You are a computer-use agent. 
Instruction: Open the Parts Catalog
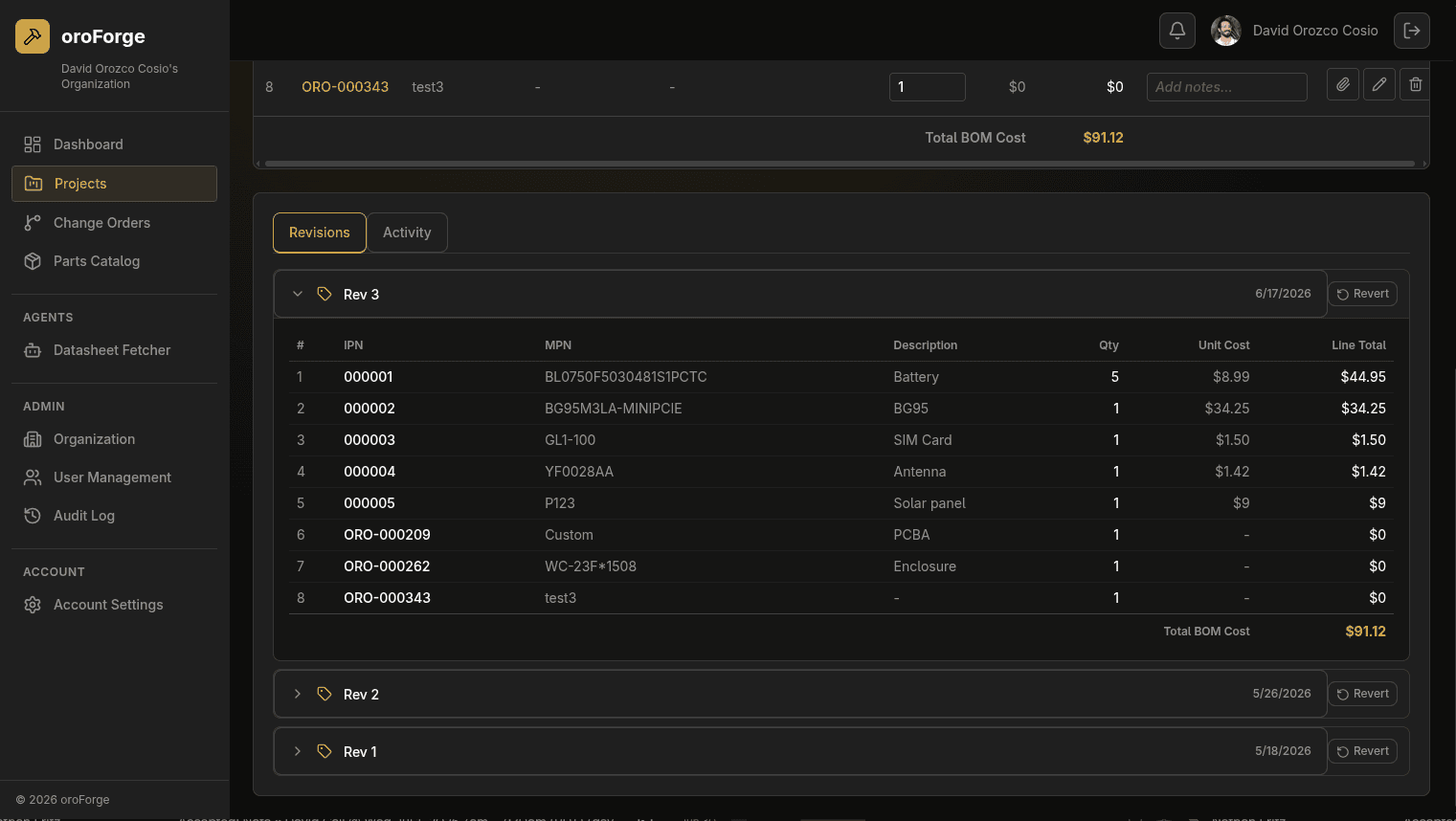point(114,261)
